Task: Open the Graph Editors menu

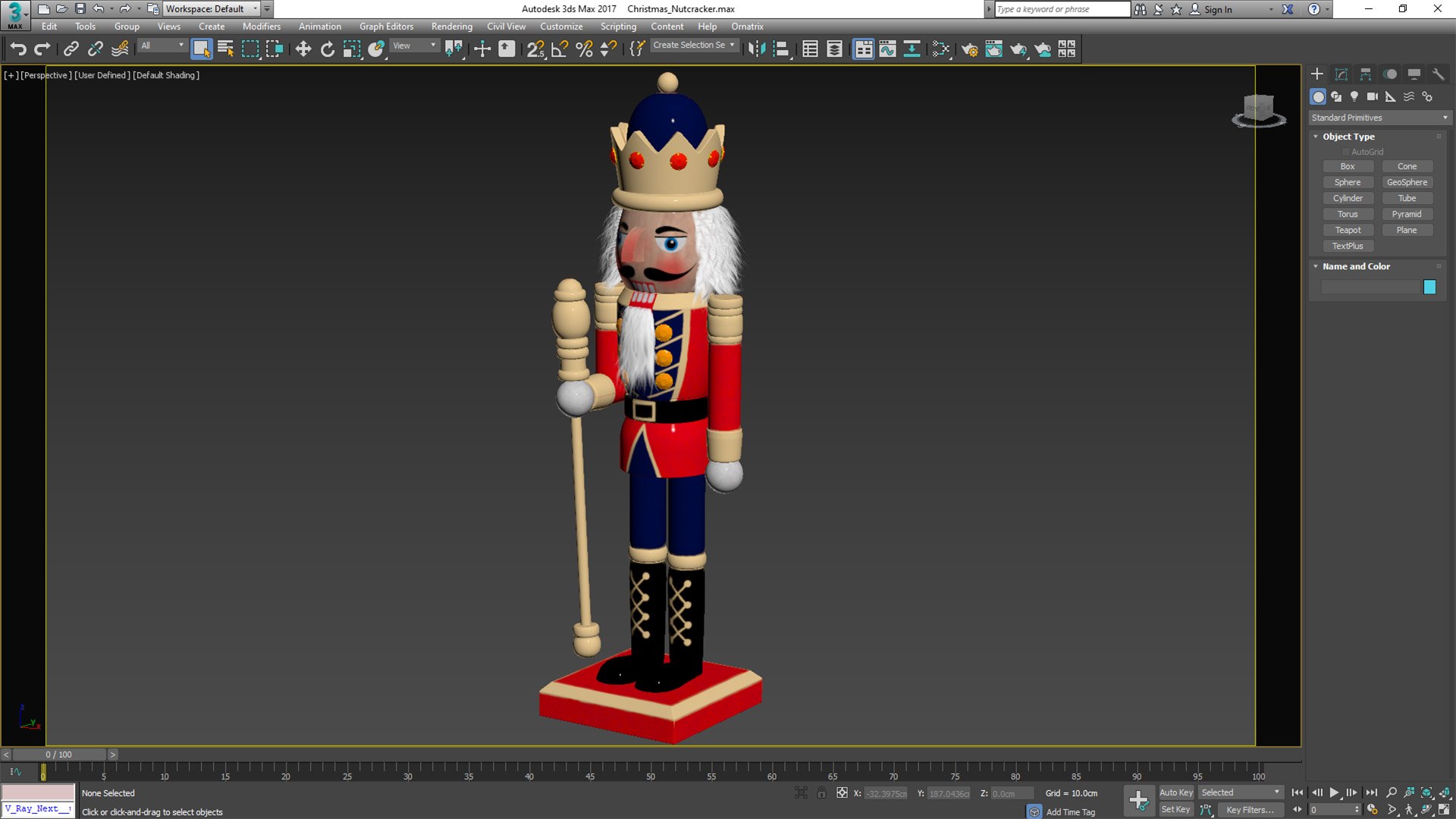Action: coord(386,27)
